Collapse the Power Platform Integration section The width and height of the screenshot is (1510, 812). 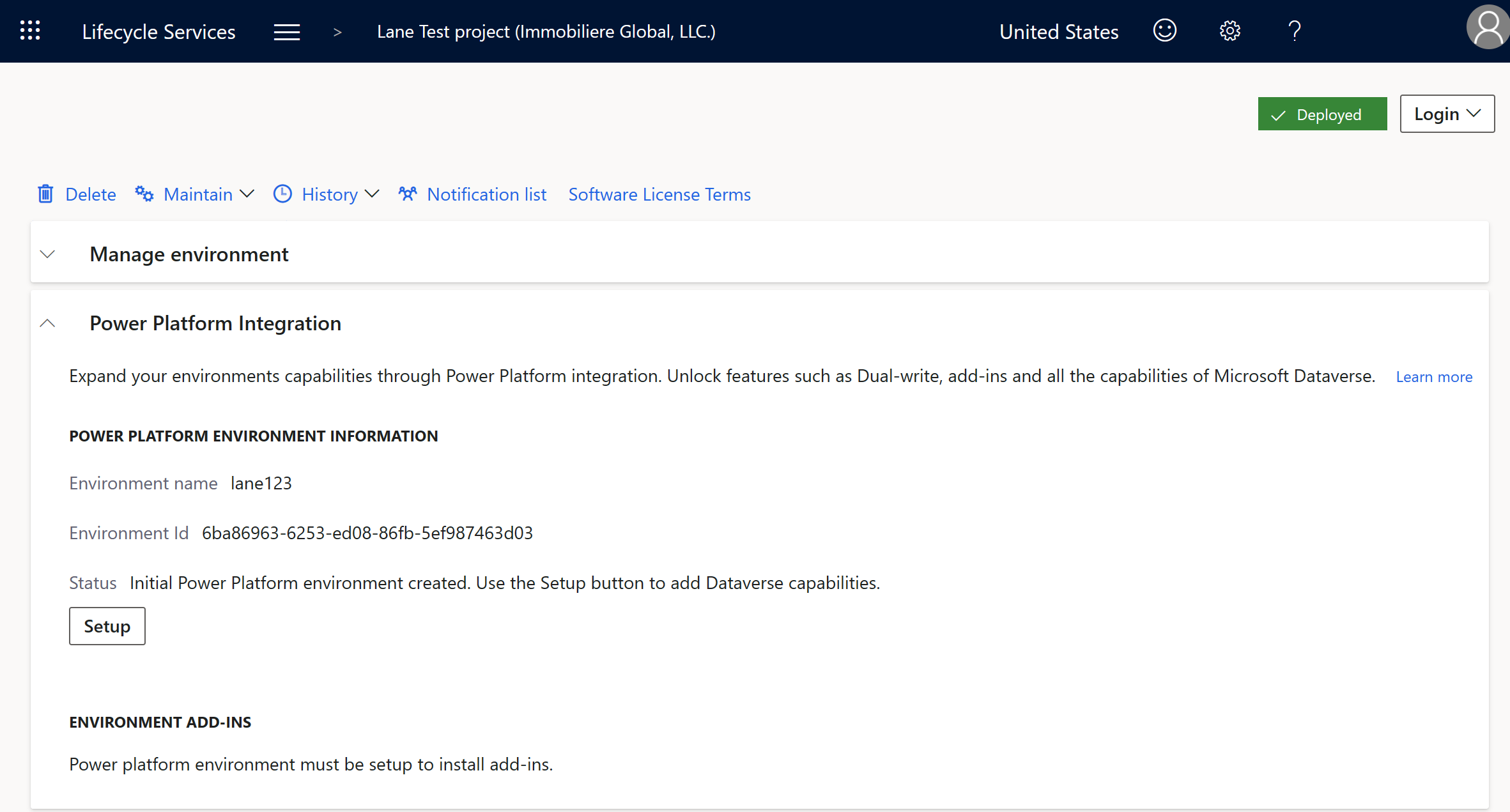[48, 322]
